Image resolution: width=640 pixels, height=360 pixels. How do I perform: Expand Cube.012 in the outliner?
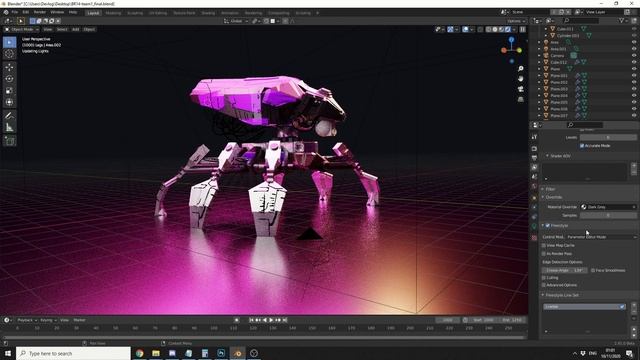click(x=539, y=62)
